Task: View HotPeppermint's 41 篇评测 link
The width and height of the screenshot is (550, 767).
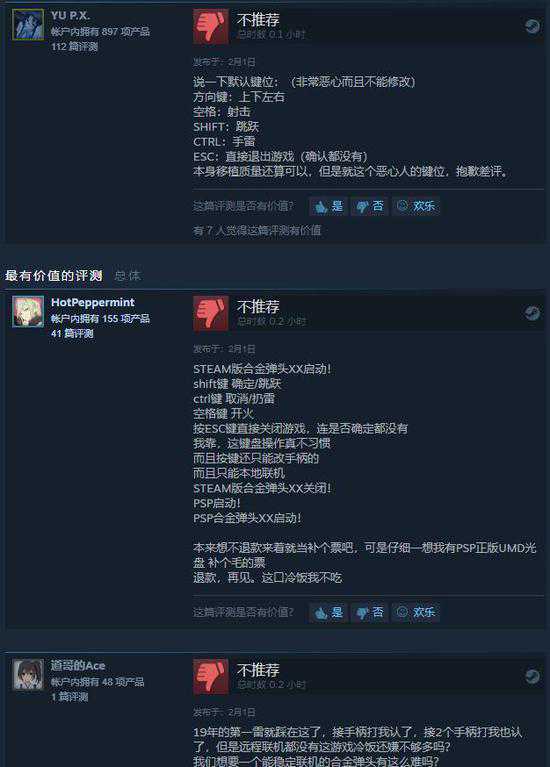Action: click(x=72, y=334)
